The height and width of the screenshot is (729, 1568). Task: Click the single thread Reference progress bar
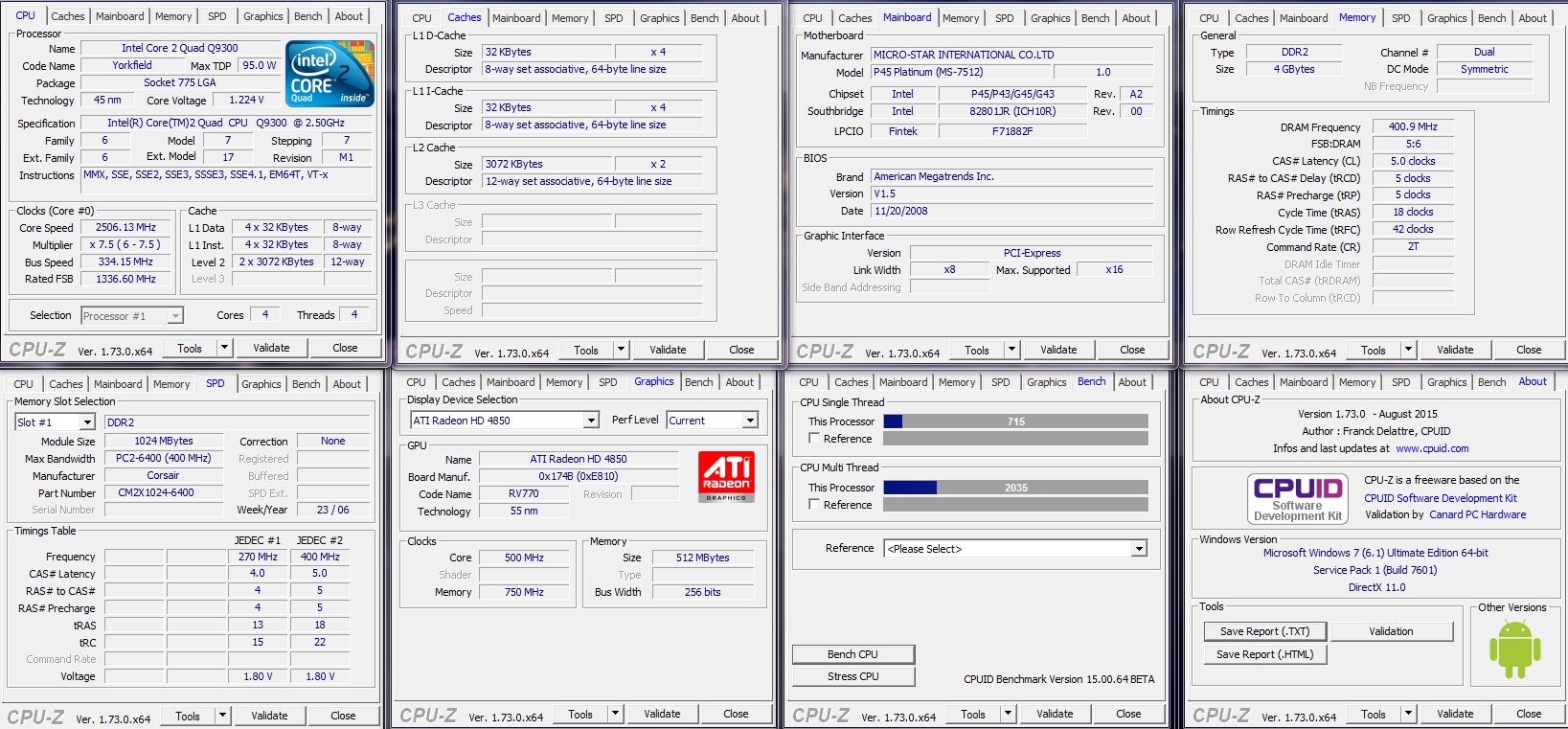(1015, 439)
